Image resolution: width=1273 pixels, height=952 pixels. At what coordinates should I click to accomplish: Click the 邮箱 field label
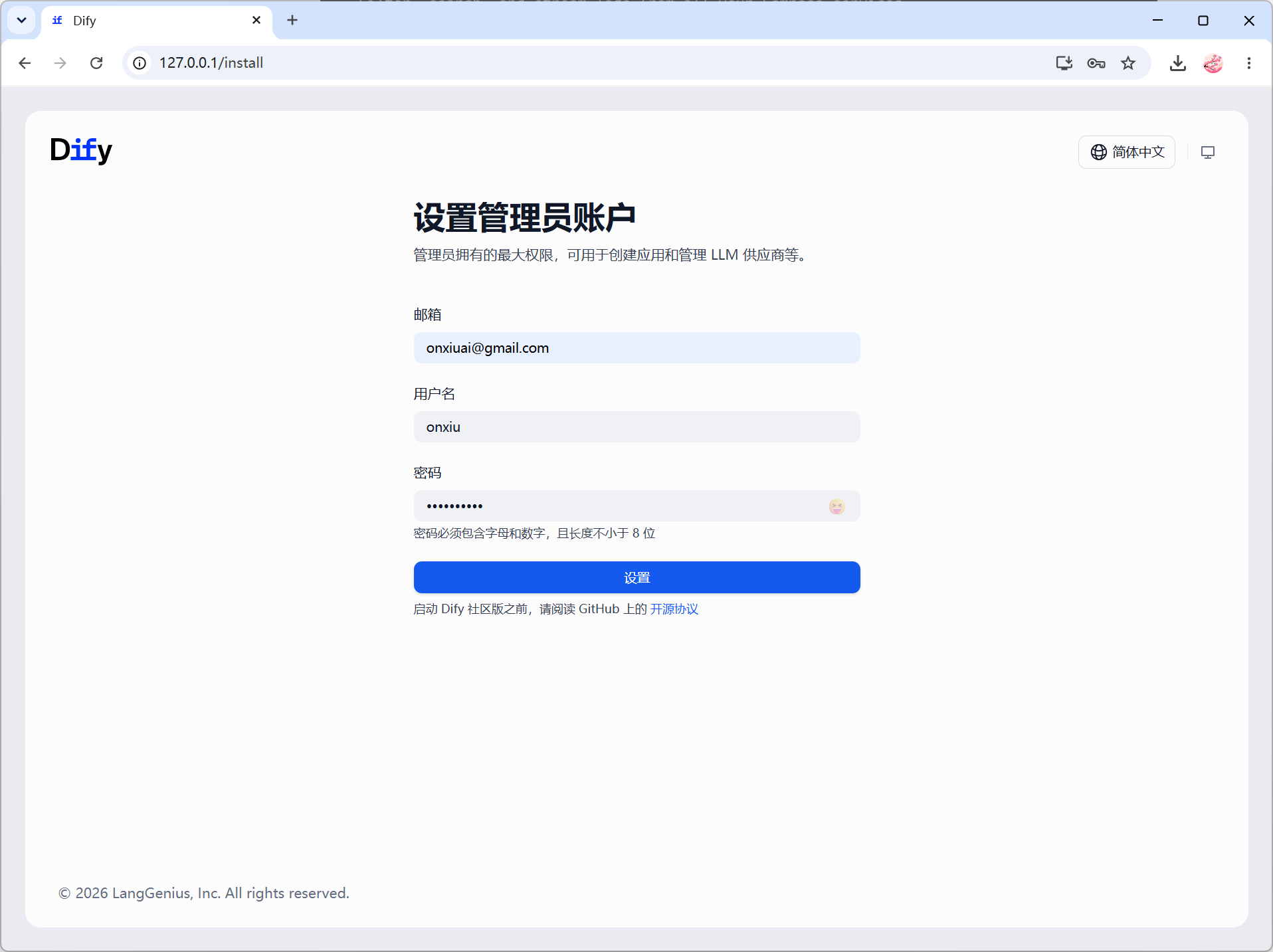point(427,315)
